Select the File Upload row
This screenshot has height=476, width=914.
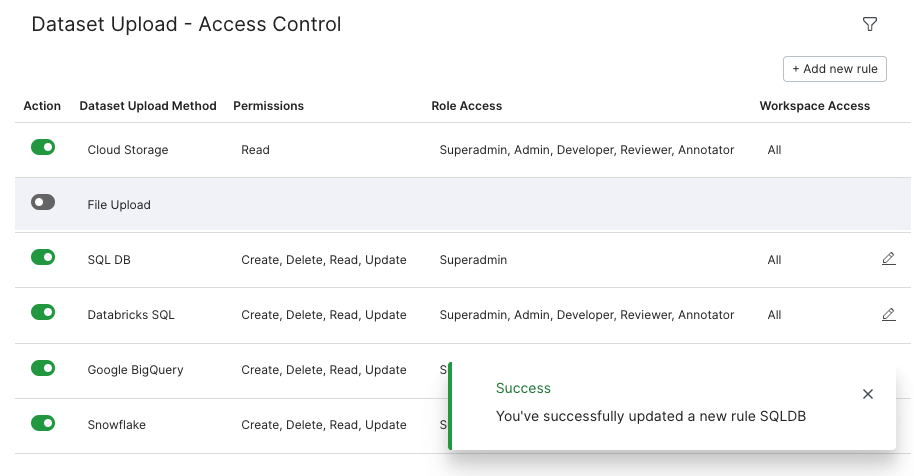click(x=463, y=204)
